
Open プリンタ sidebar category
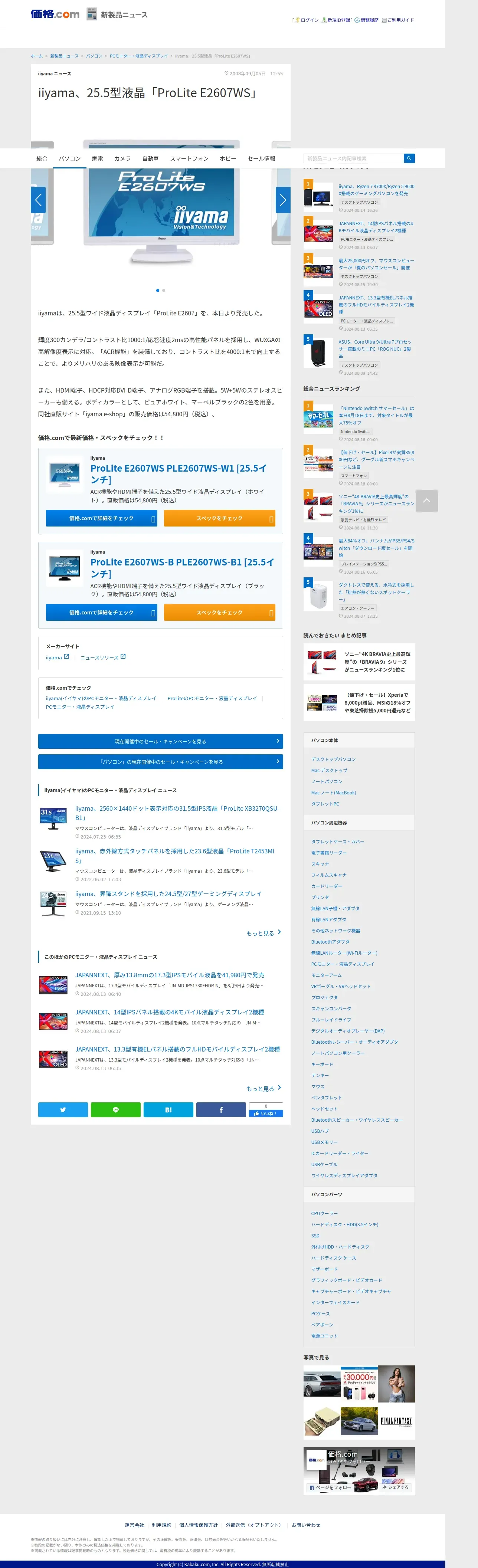(x=320, y=896)
